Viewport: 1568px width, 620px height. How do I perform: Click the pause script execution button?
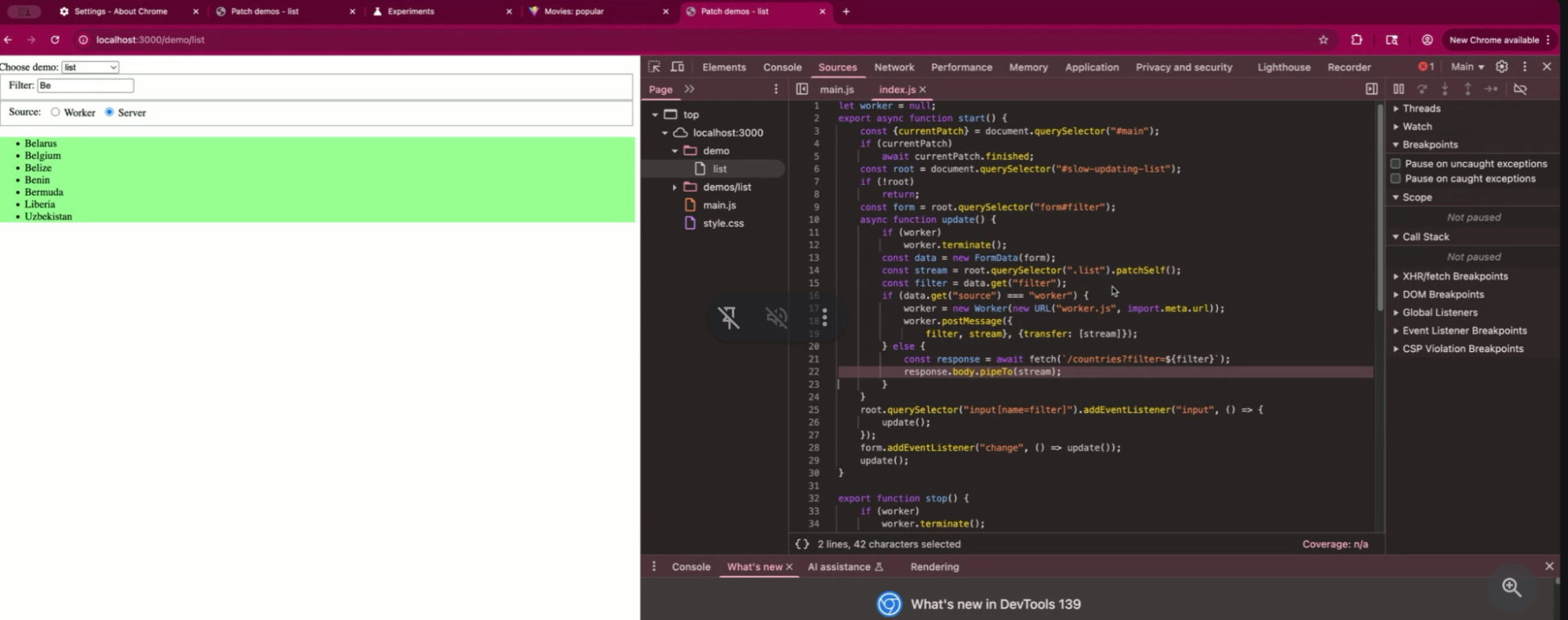(1399, 89)
